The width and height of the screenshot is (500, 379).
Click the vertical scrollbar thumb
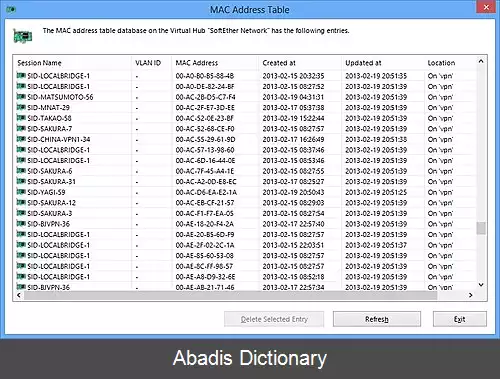click(x=481, y=228)
